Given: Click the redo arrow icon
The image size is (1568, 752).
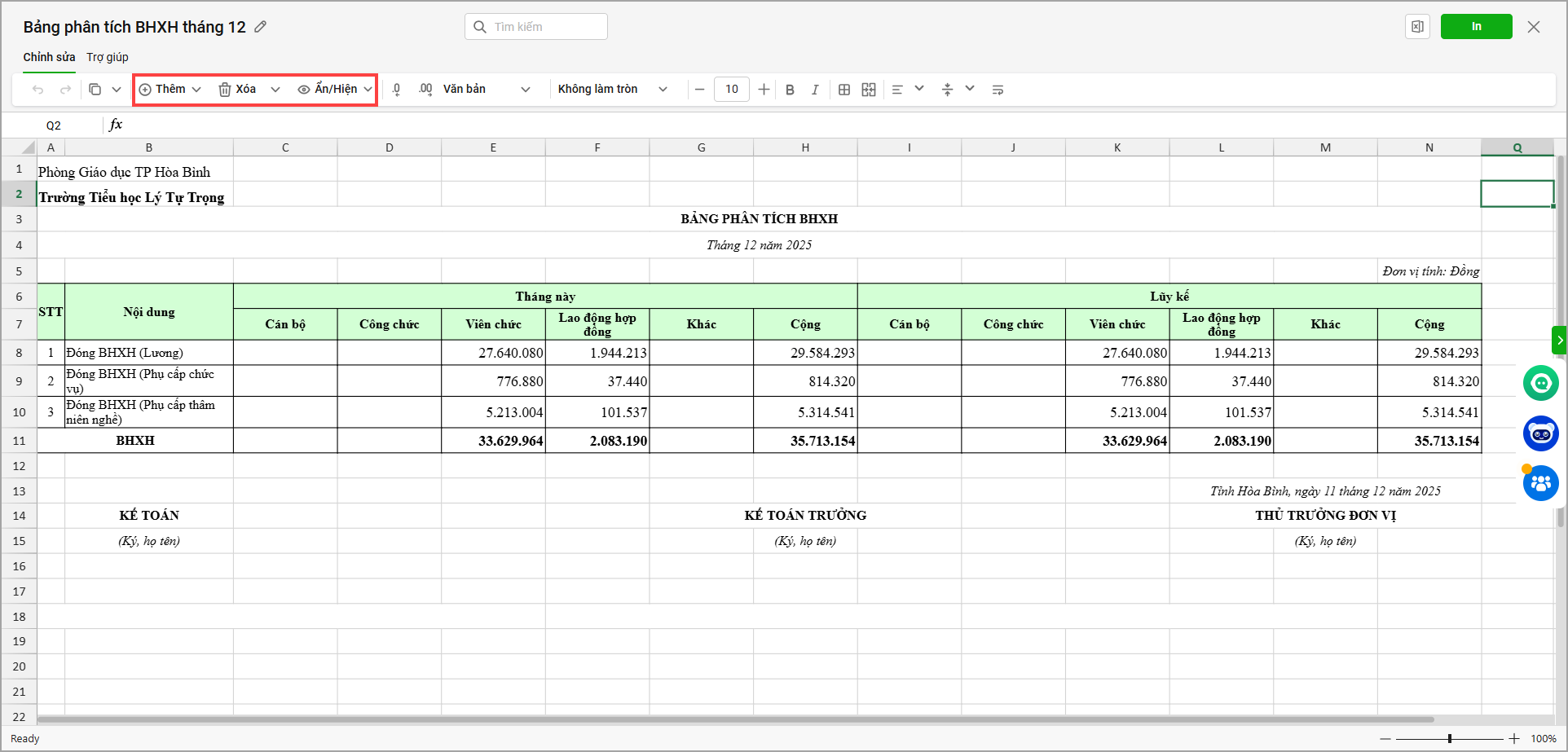Looking at the screenshot, I should pyautogui.click(x=66, y=90).
